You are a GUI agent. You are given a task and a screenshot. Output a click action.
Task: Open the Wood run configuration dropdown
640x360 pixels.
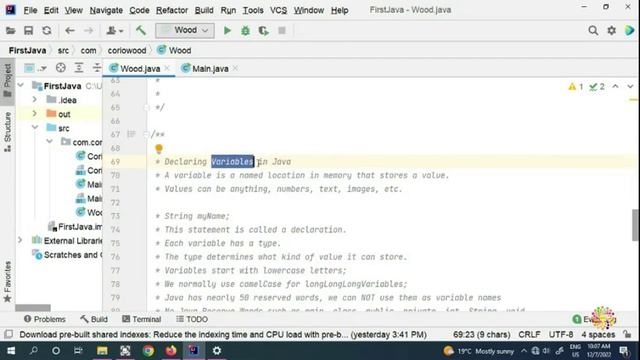click(x=184, y=31)
